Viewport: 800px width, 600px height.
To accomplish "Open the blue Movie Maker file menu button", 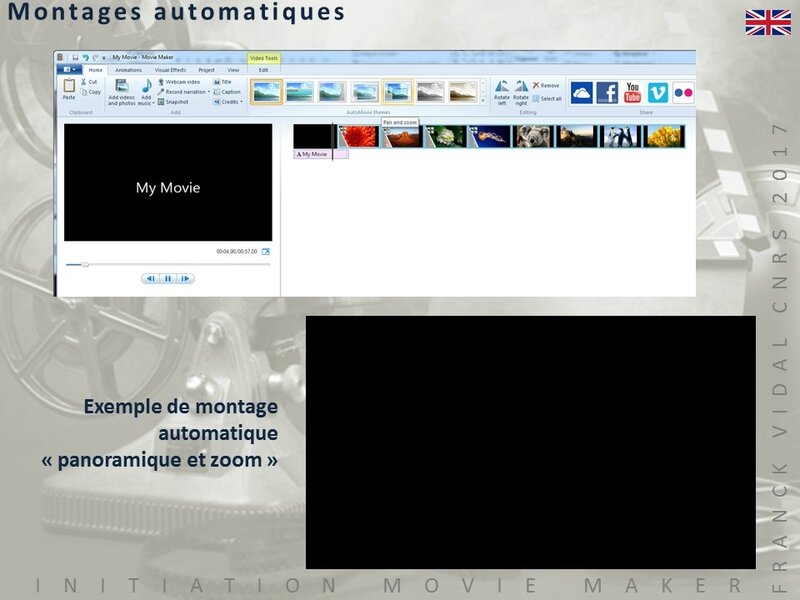I will 68,69.
